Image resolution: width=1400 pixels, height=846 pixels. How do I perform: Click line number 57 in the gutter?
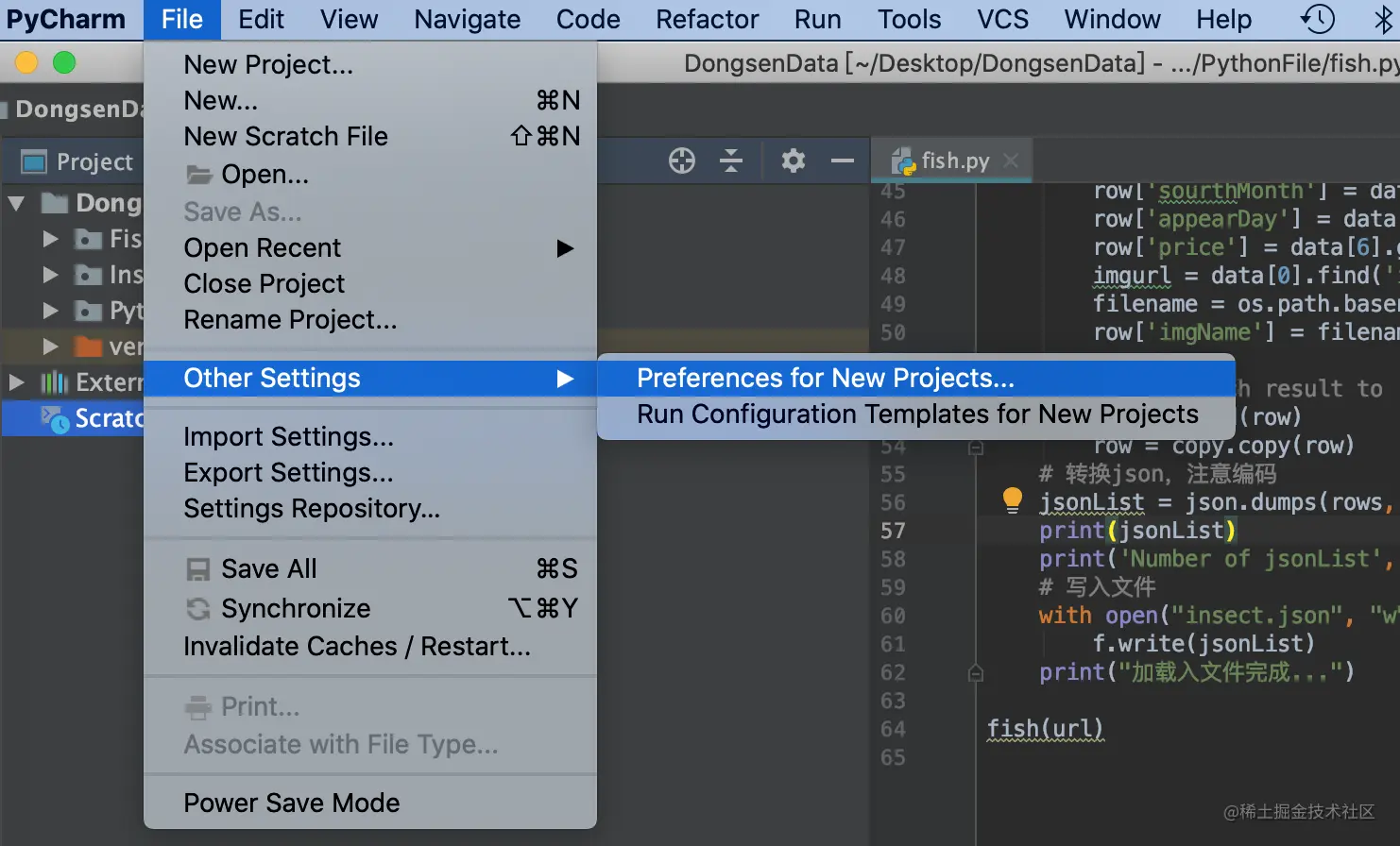893,532
